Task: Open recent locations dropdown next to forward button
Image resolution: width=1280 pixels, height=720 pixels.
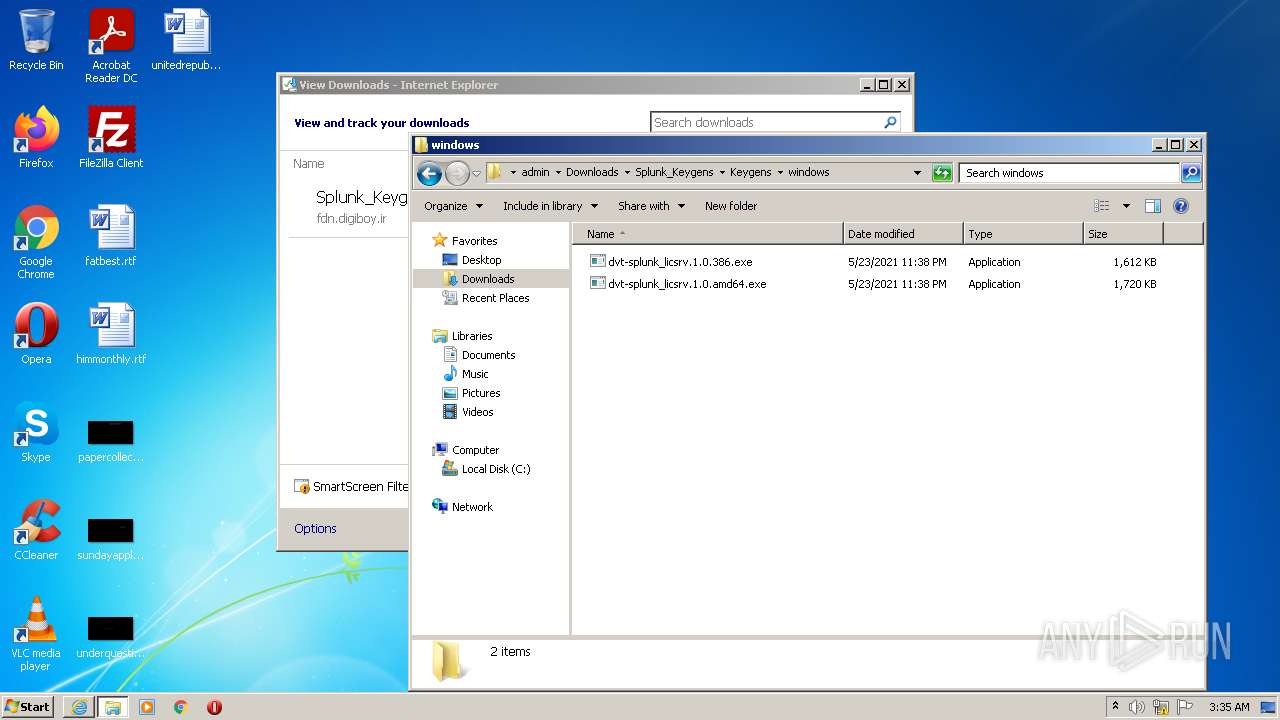Action: tap(477, 173)
